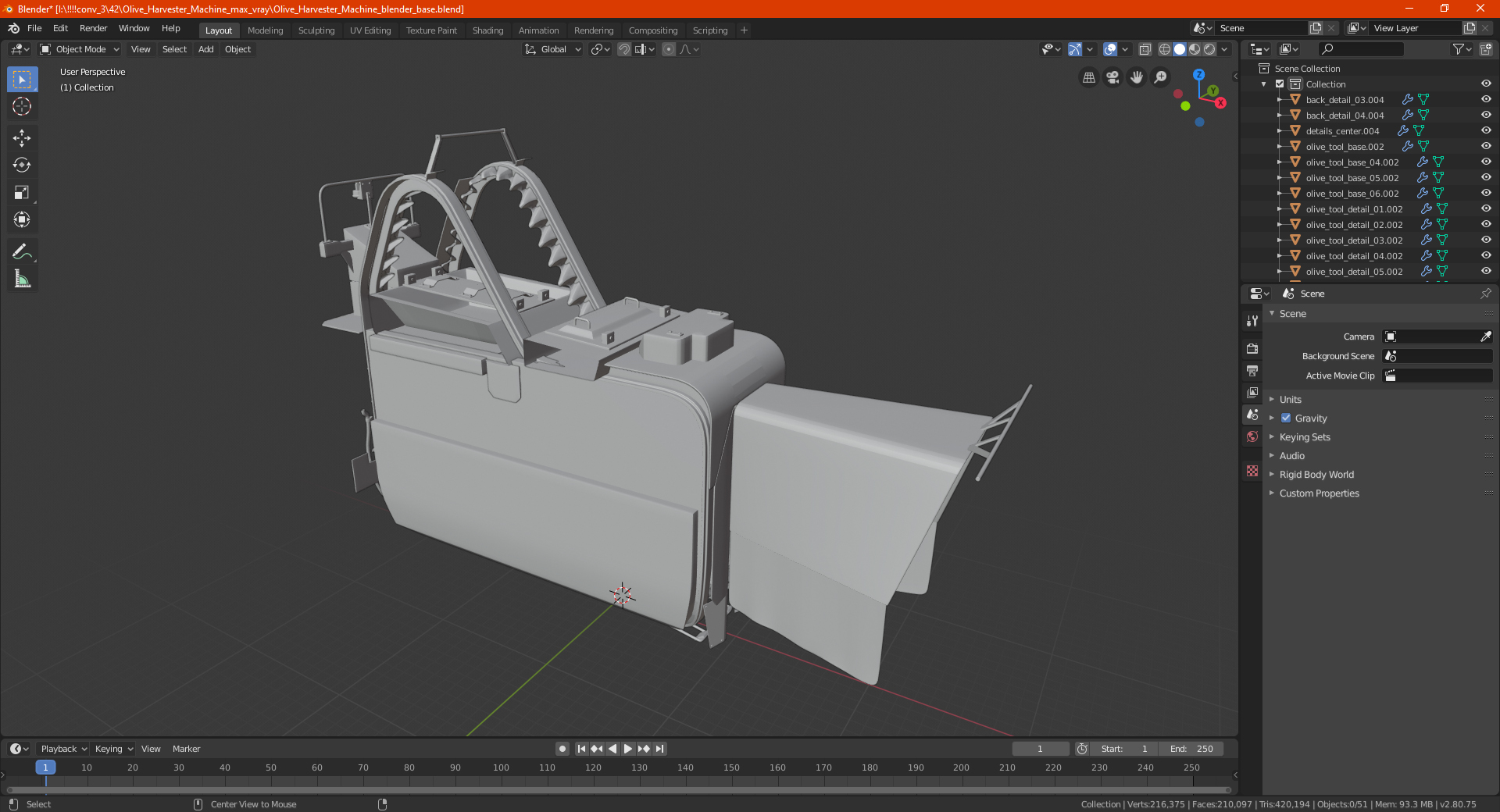Screen dimensions: 1500x812
Task: Open the World properties tab
Action: click(1252, 436)
